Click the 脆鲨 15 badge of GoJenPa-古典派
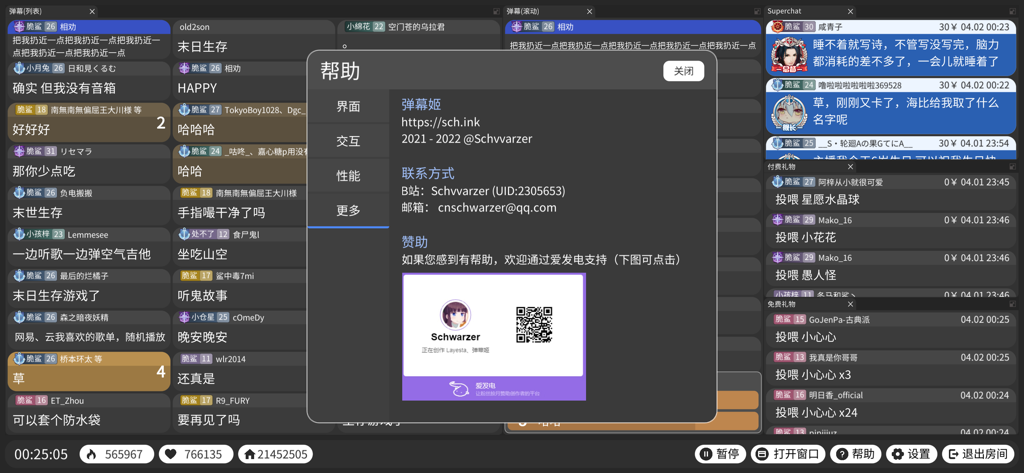Screen dimensions: 1024x473 790,319
